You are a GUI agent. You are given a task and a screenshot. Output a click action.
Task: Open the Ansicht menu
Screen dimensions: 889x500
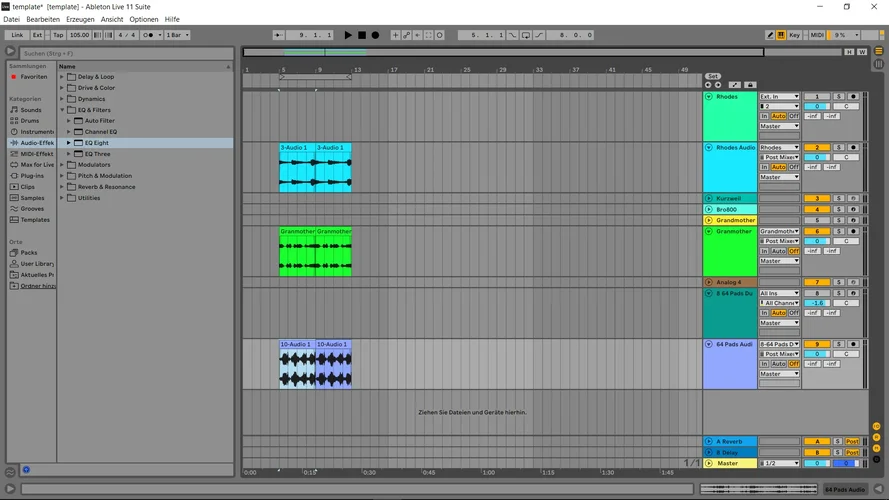(x=112, y=19)
